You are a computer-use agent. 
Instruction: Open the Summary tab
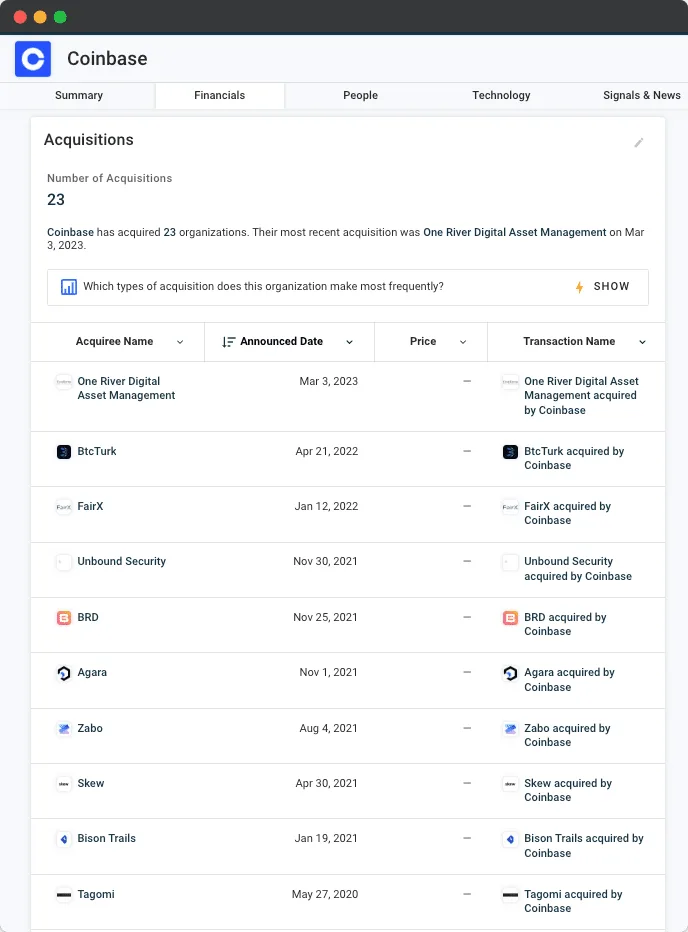(x=78, y=95)
